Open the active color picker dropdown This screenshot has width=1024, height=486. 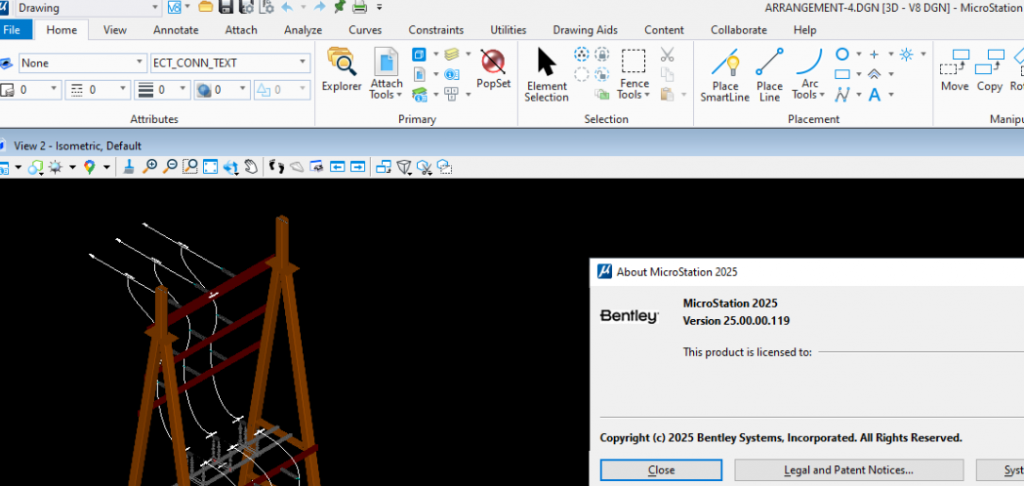point(53,90)
